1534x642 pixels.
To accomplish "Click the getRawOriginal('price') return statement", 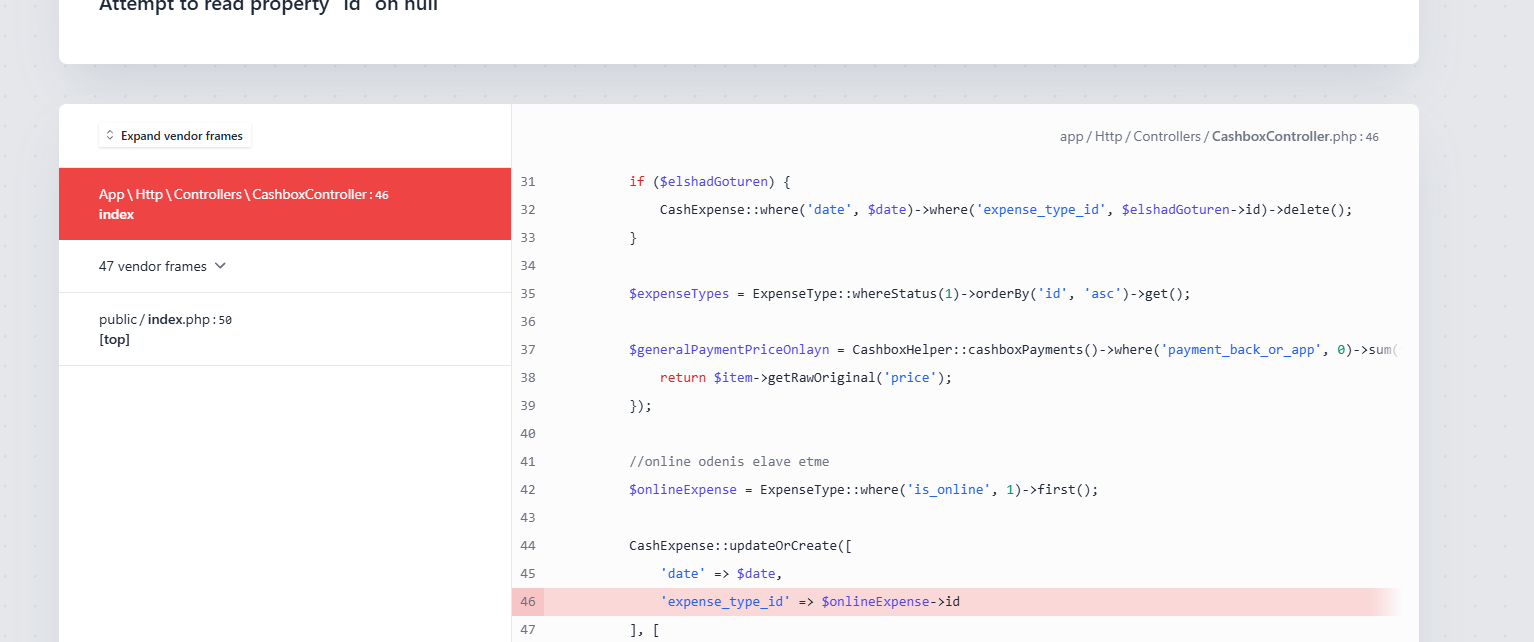I will 805,378.
